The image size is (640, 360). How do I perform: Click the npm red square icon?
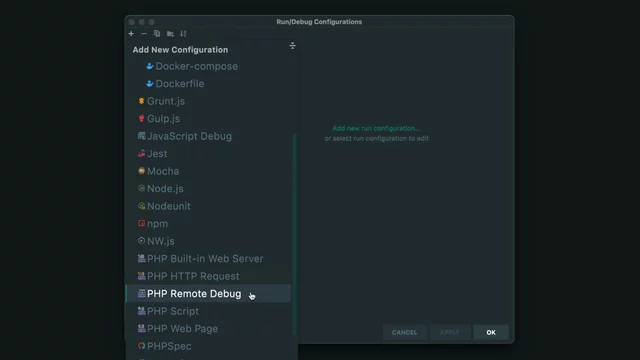(x=141, y=223)
